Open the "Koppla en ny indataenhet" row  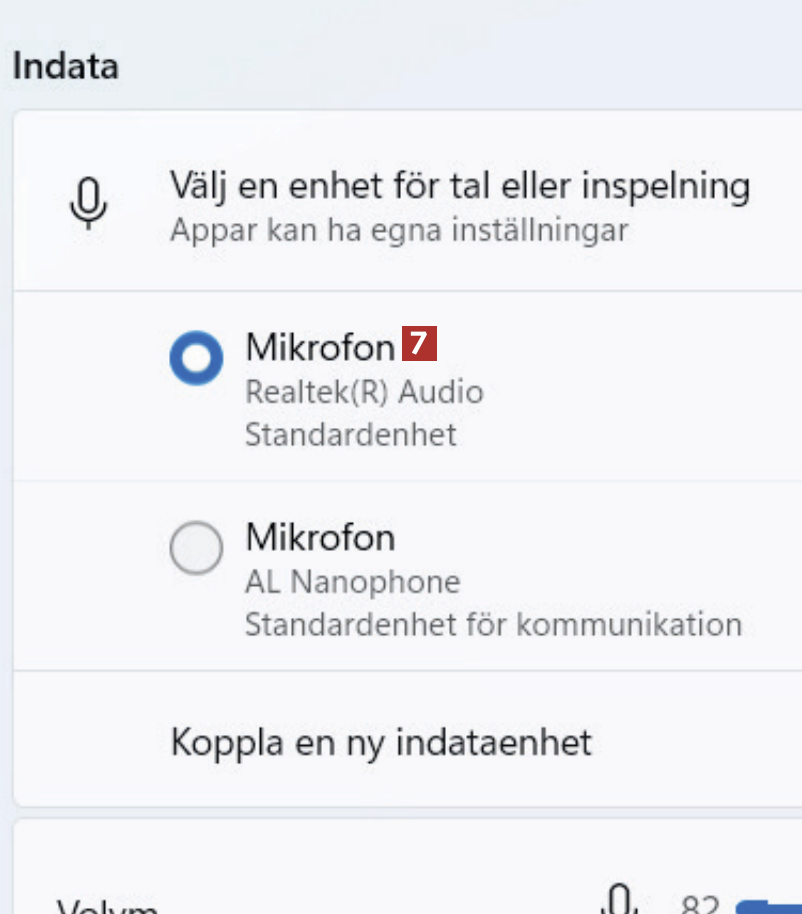point(381,742)
